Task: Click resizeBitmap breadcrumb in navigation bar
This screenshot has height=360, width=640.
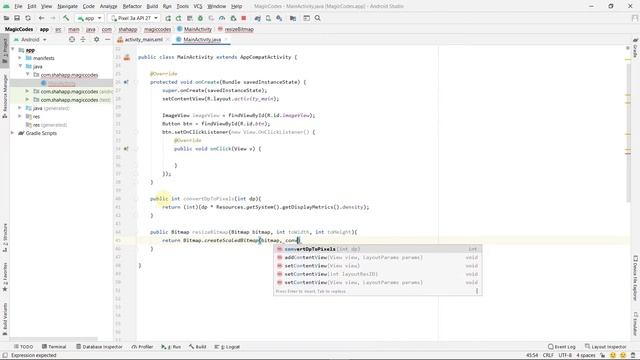Action: pos(236,29)
